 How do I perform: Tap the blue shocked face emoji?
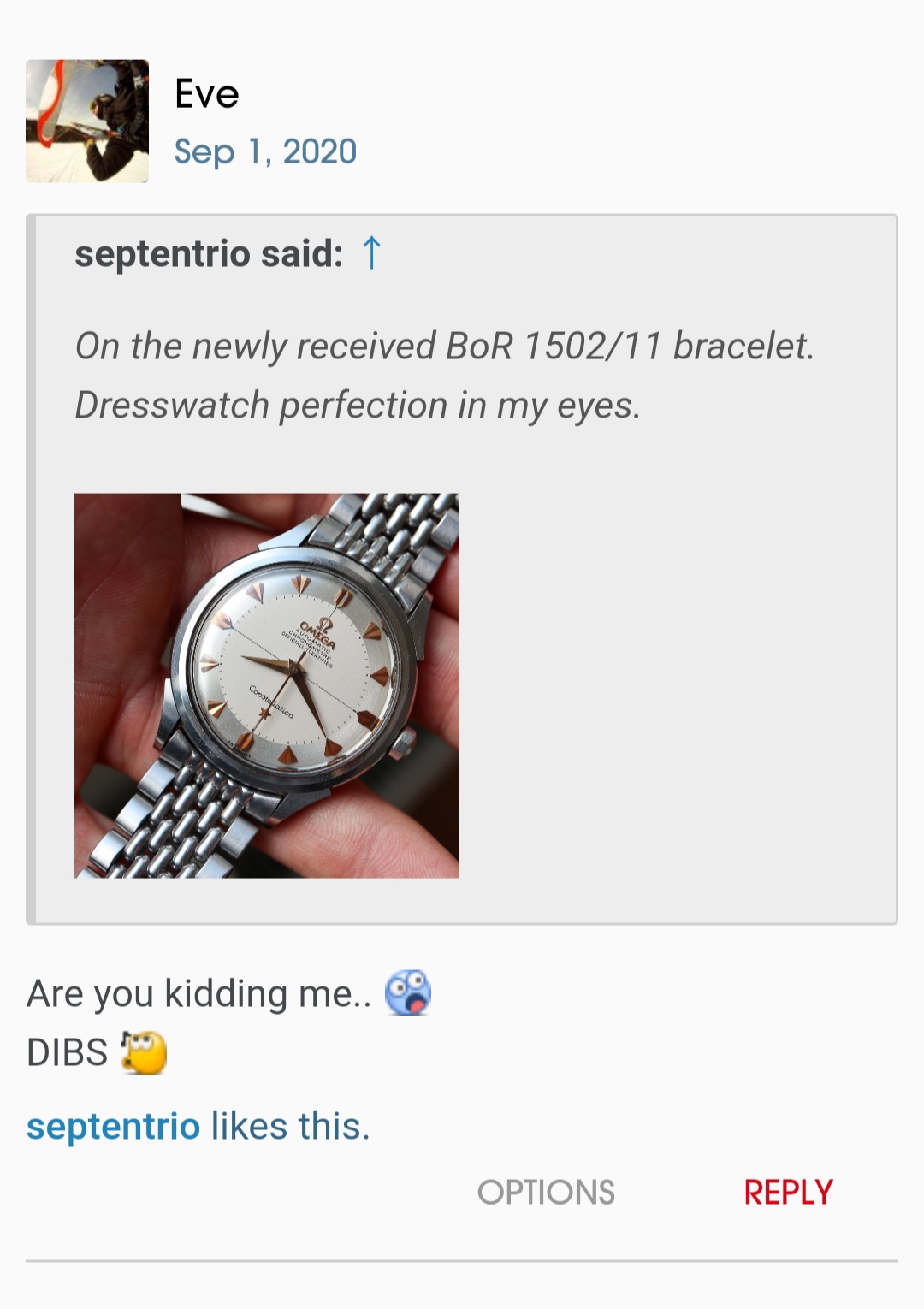pyautogui.click(x=408, y=992)
